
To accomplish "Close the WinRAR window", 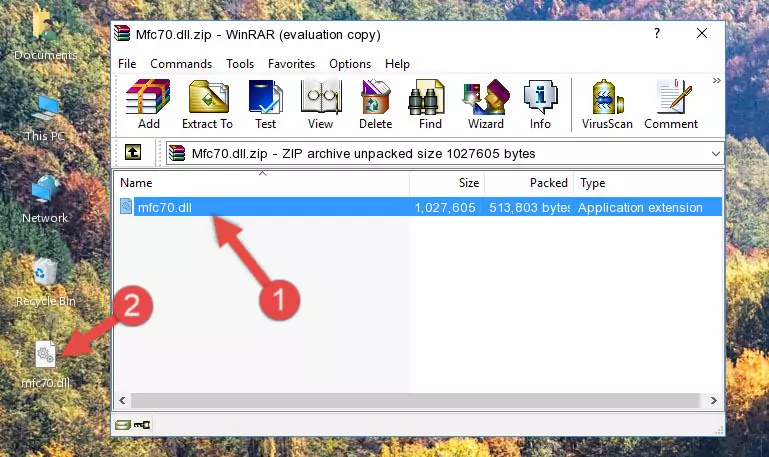I will [x=702, y=33].
